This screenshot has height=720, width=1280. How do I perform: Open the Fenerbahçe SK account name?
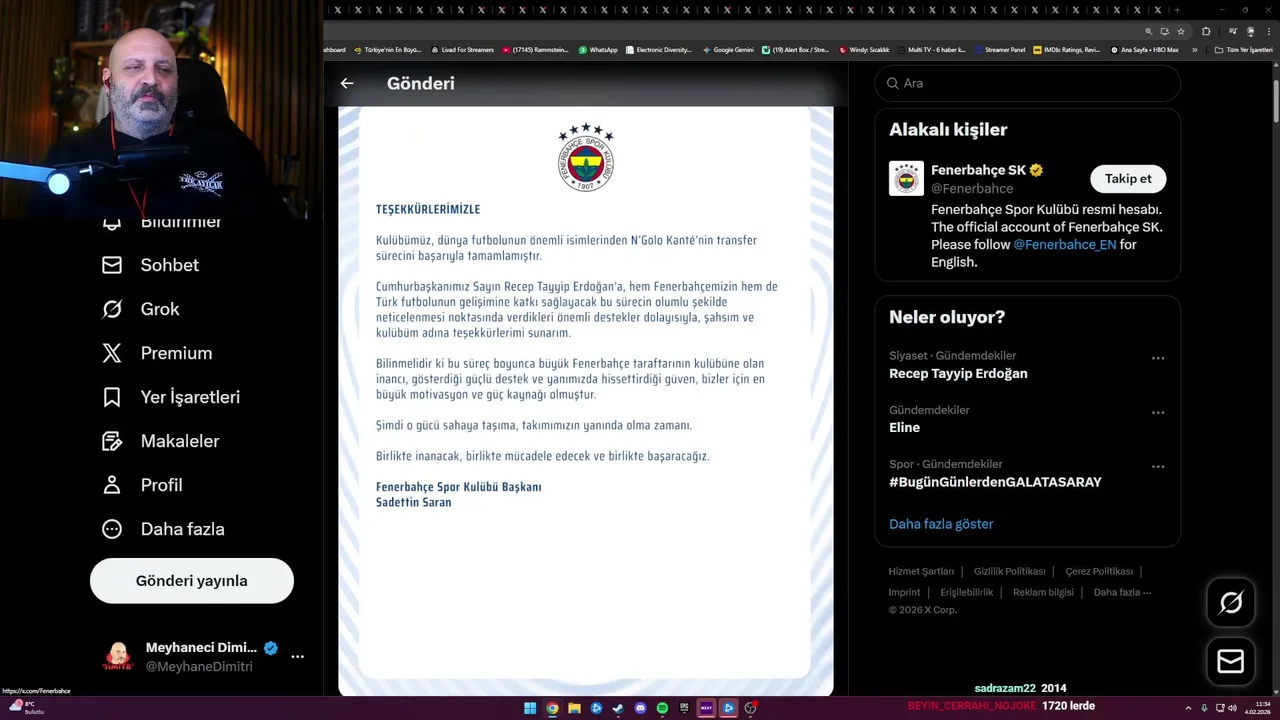(978, 170)
